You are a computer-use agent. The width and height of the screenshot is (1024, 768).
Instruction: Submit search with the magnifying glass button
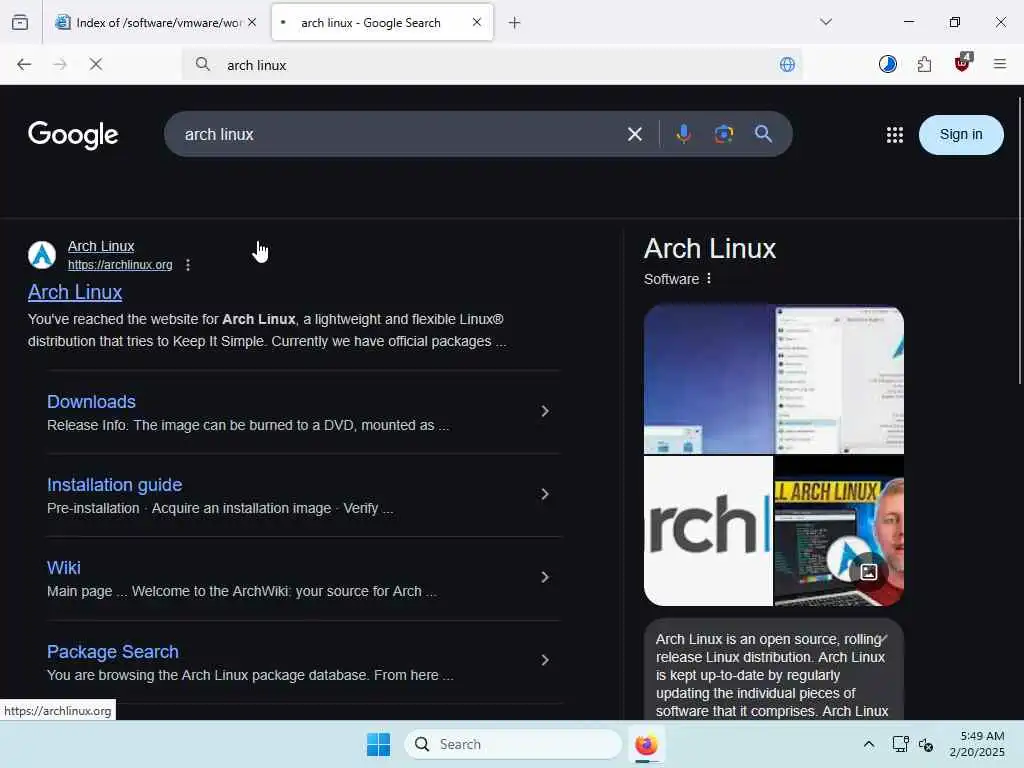(763, 134)
